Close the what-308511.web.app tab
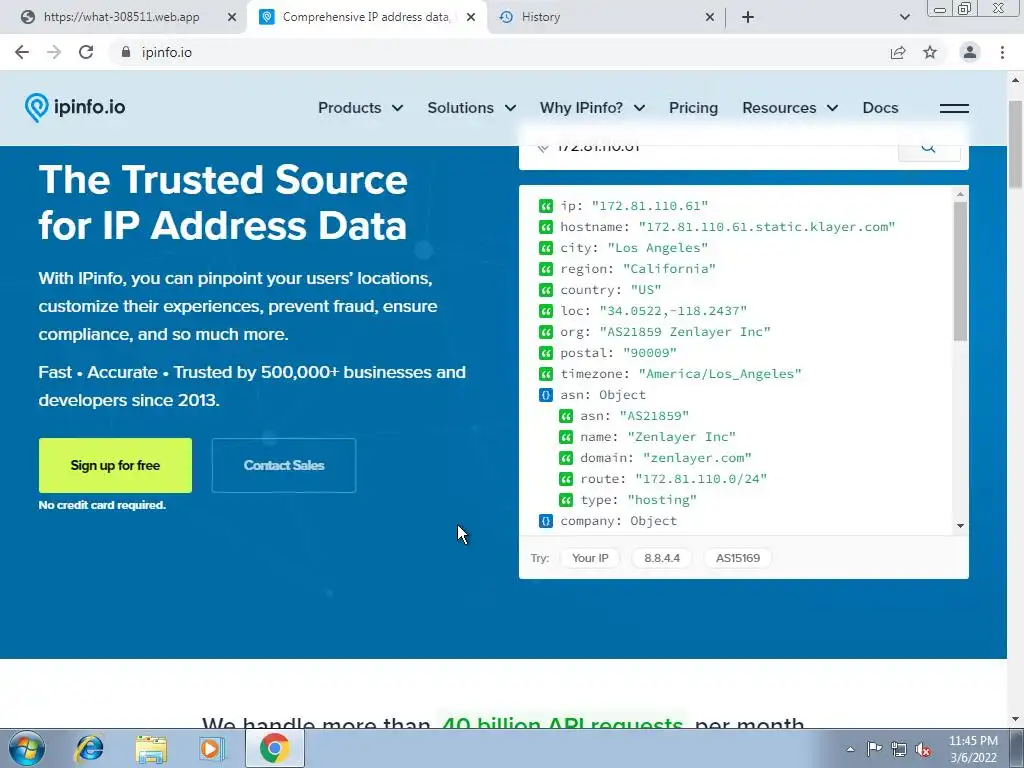Screen dimensions: 1024x768 tap(232, 17)
